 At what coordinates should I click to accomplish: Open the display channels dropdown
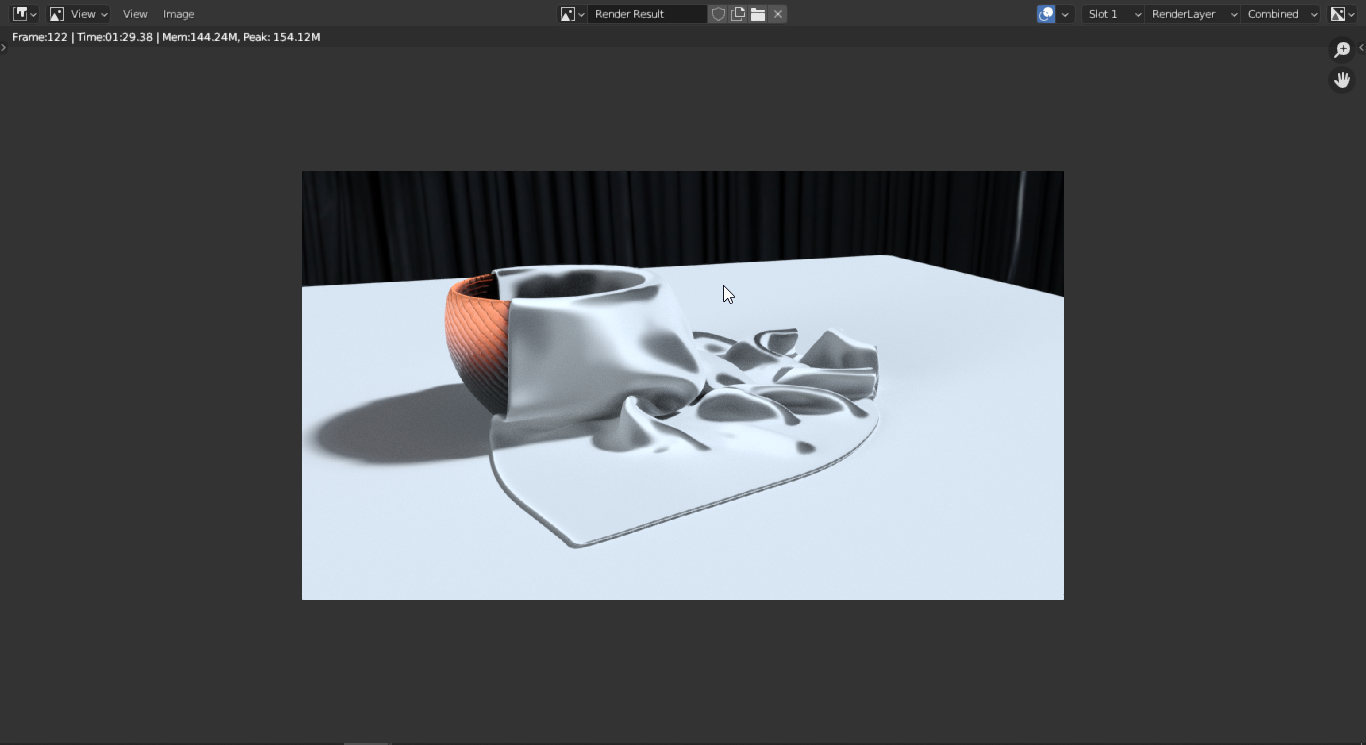pyautogui.click(x=1342, y=14)
